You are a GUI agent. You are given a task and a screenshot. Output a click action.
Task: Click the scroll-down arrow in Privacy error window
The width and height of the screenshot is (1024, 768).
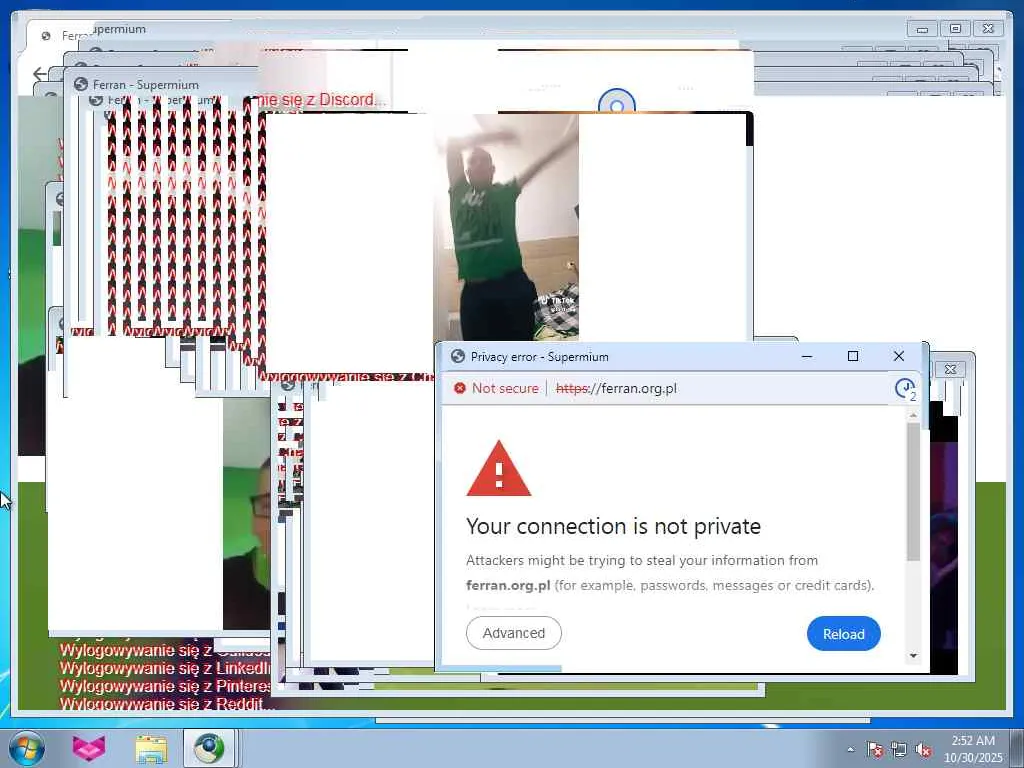(x=913, y=655)
